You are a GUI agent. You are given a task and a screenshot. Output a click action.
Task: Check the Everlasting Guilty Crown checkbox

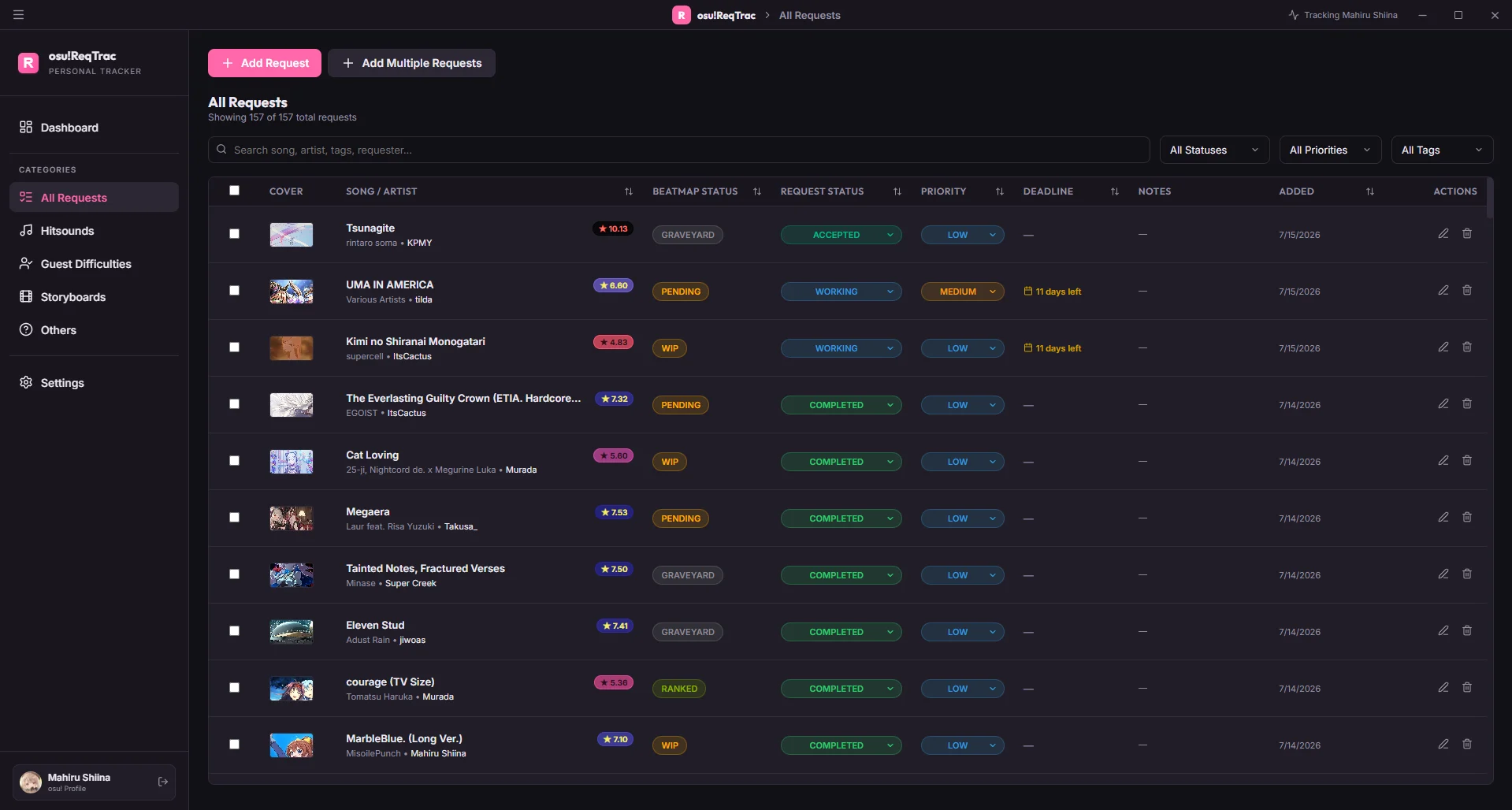[234, 404]
